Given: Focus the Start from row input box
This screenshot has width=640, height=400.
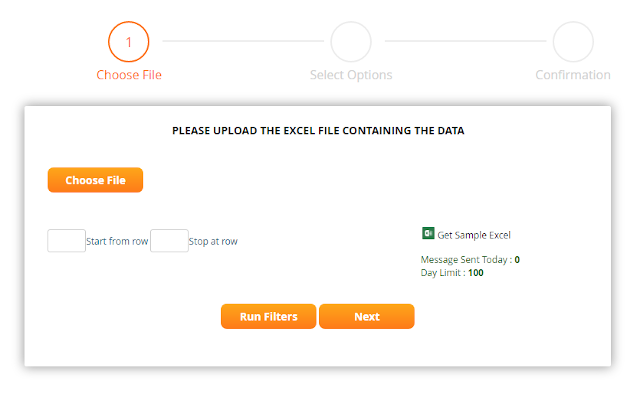Looking at the screenshot, I should point(66,241).
